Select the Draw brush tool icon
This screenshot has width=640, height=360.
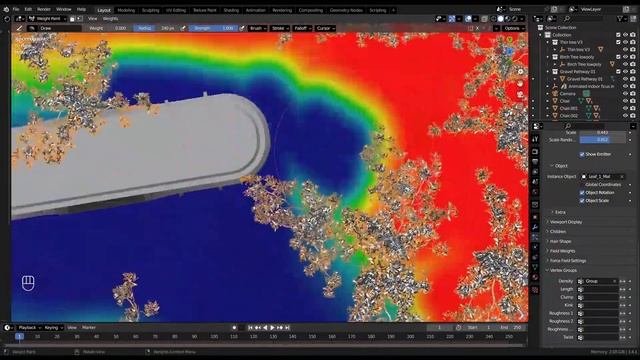click(19, 28)
